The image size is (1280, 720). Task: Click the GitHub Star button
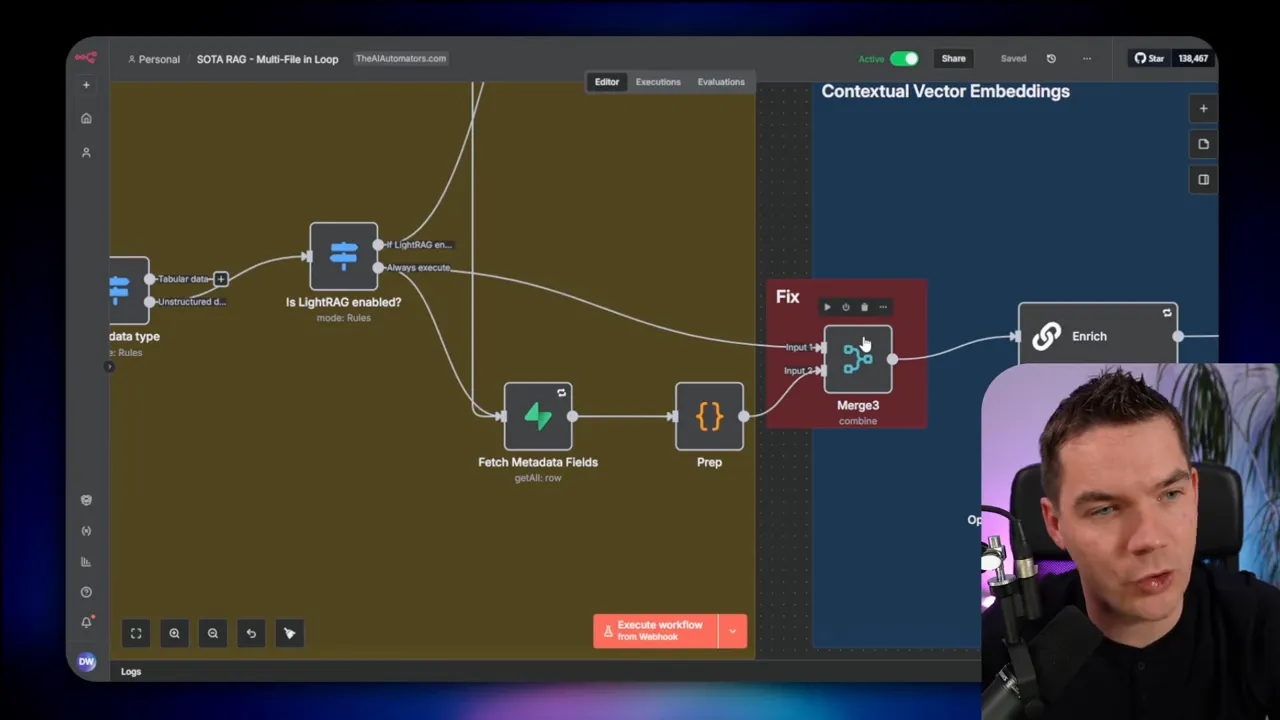(x=1149, y=59)
